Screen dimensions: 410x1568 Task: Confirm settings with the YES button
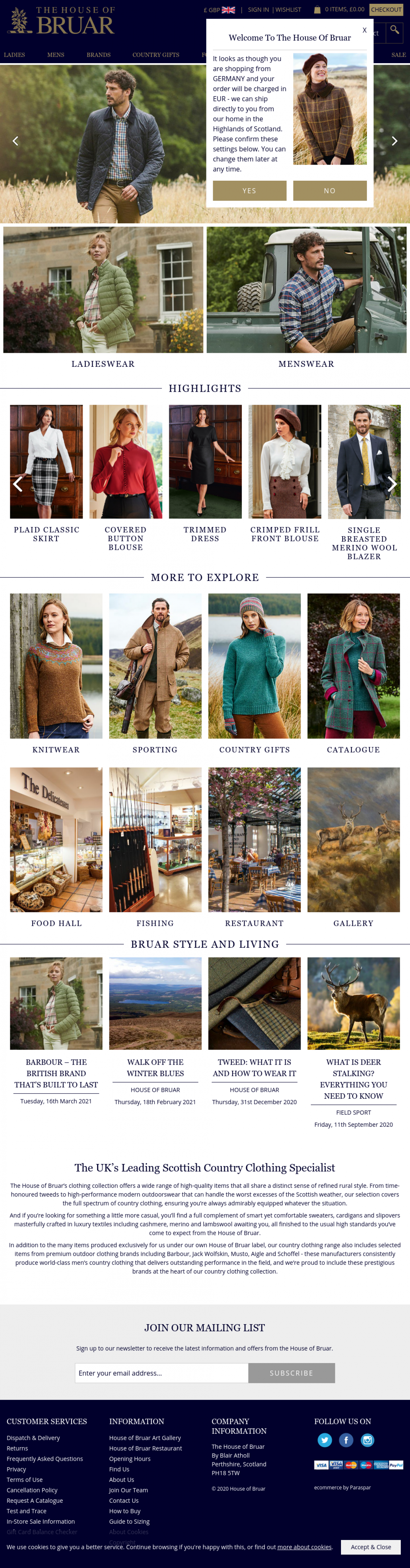pos(250,191)
